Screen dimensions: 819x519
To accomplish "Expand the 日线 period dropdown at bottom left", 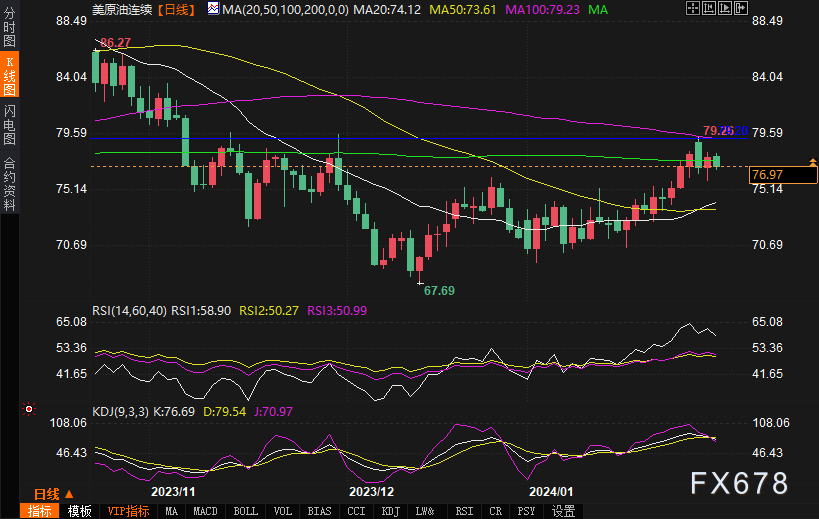I will click(x=53, y=494).
